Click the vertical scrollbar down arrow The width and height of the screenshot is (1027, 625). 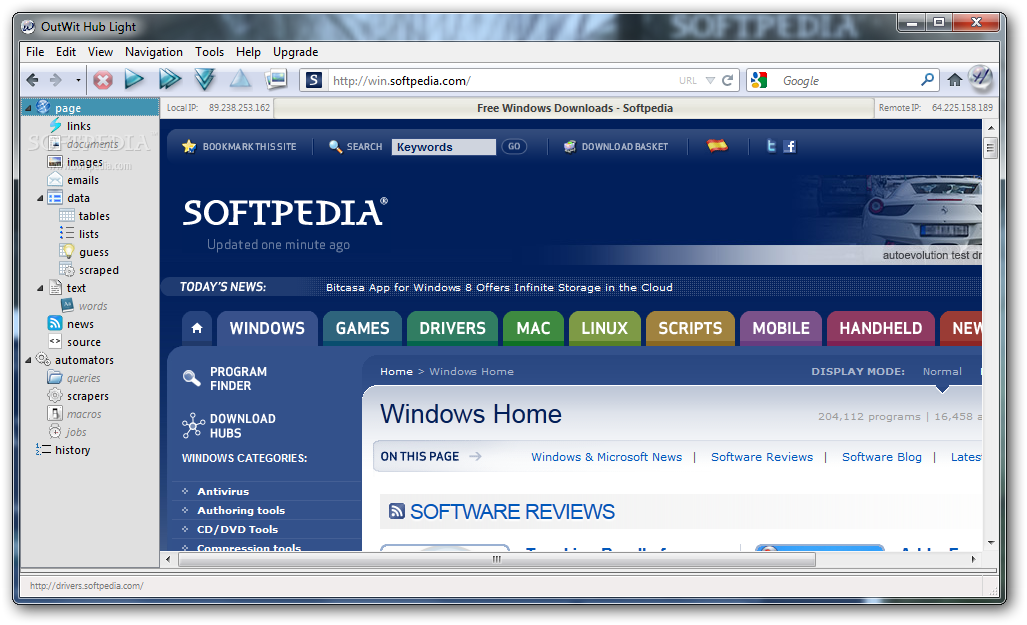point(991,542)
